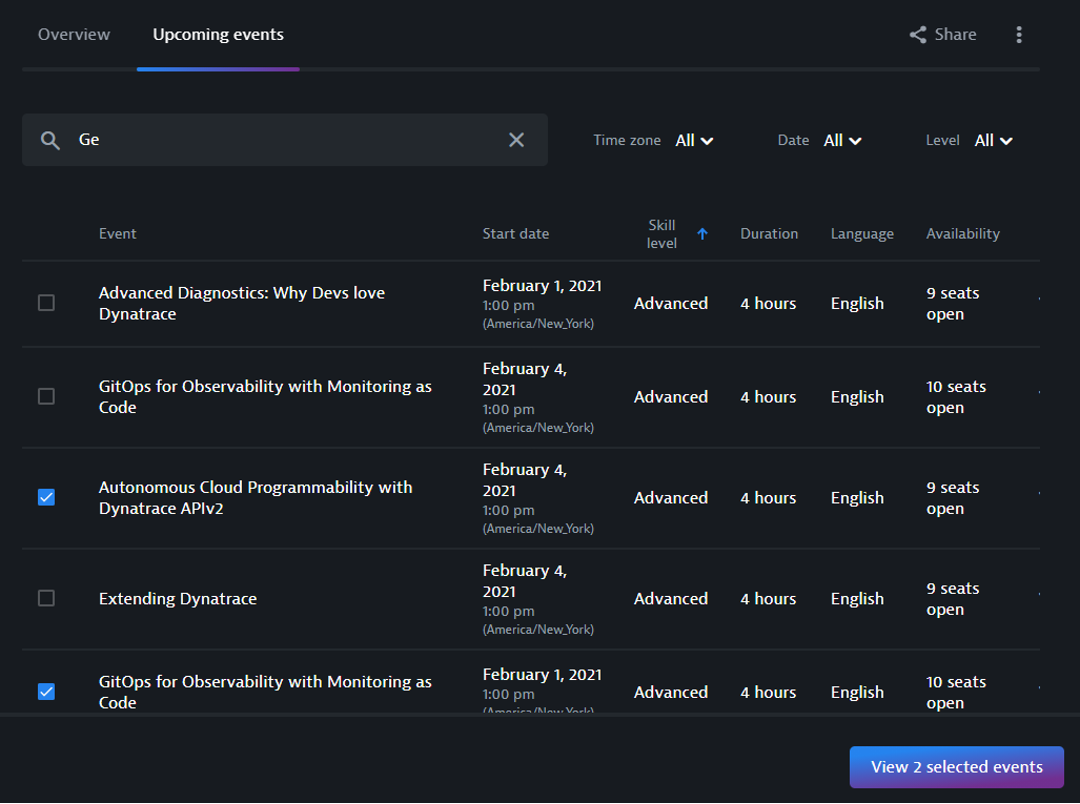Open "Autonomous Cloud Programmability with Dynatrace APIv2"
This screenshot has height=804, width=1080.
point(255,497)
